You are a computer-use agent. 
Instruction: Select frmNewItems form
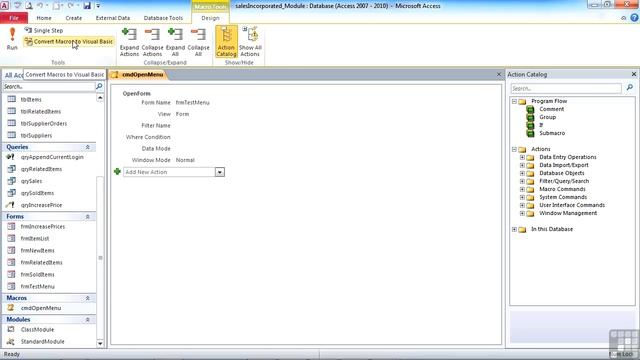[38, 251]
